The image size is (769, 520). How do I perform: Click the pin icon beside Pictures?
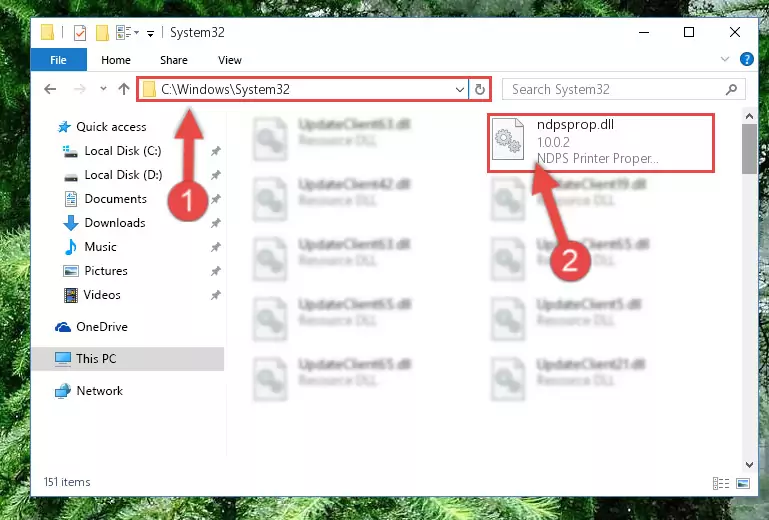point(215,271)
